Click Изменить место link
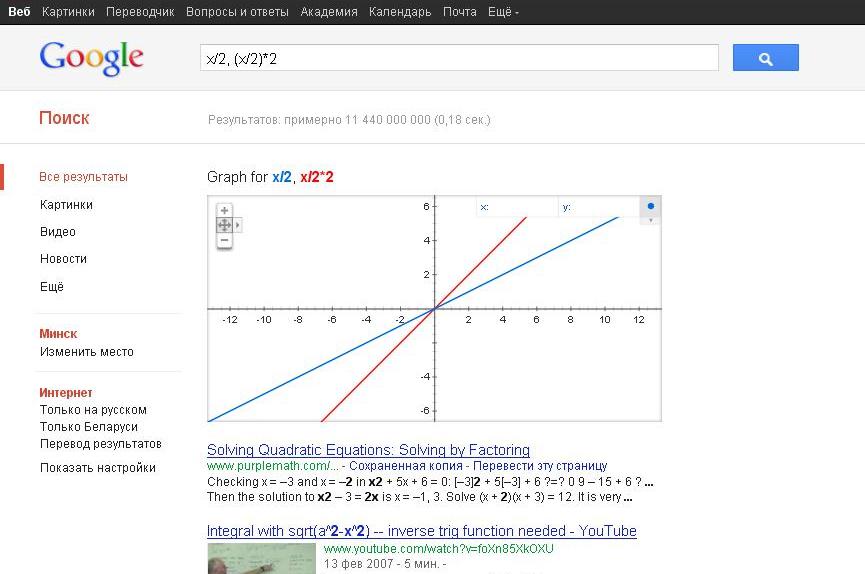Viewport: 865px width, 574px height. (x=87, y=352)
